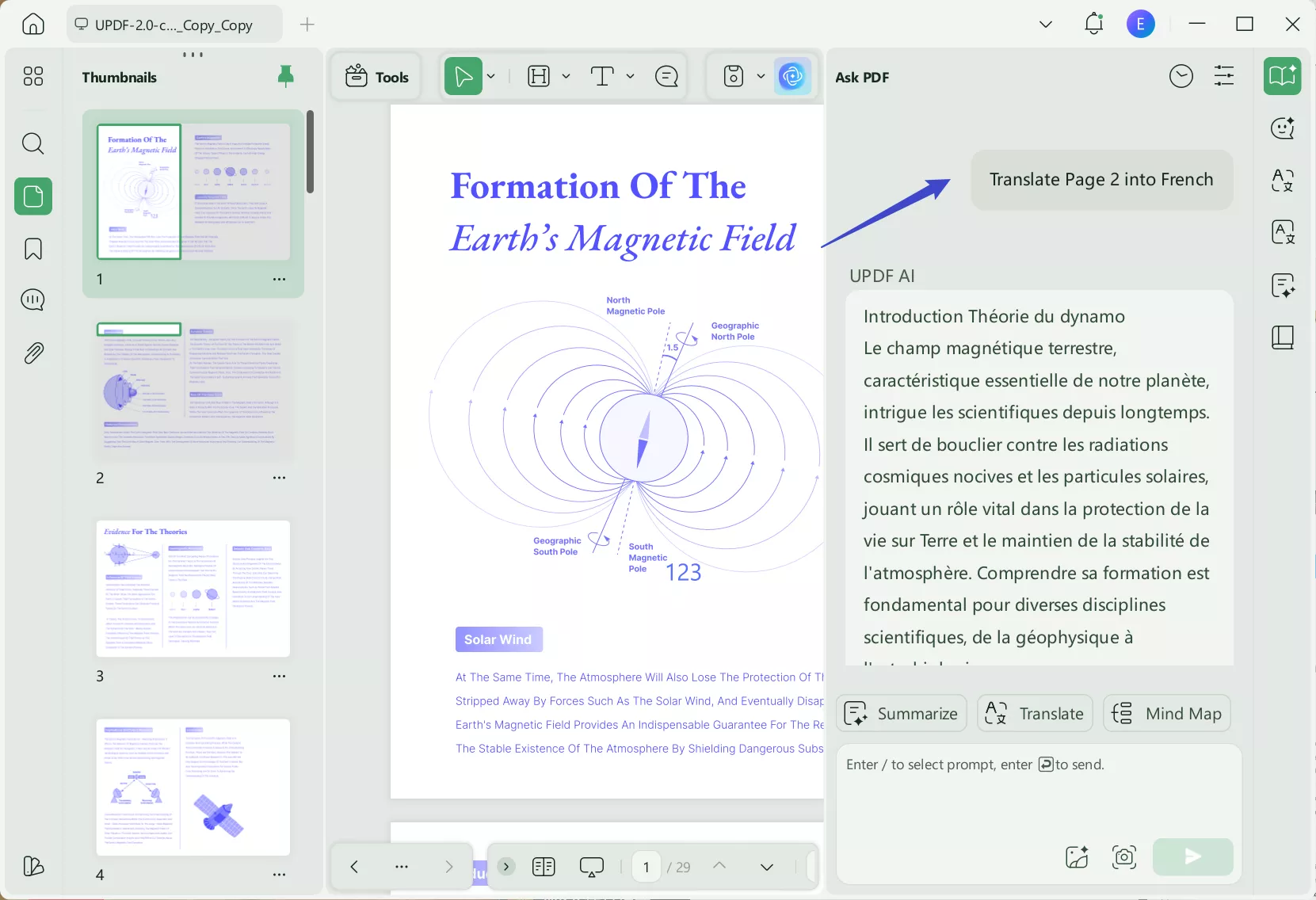
Task: Open the image attach icon in prompt box
Action: coord(1076,857)
